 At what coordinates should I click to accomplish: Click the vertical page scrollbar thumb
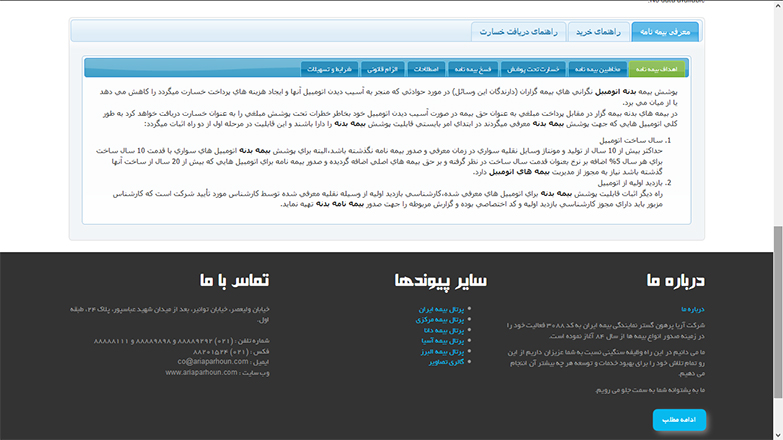pyautogui.click(x=778, y=312)
